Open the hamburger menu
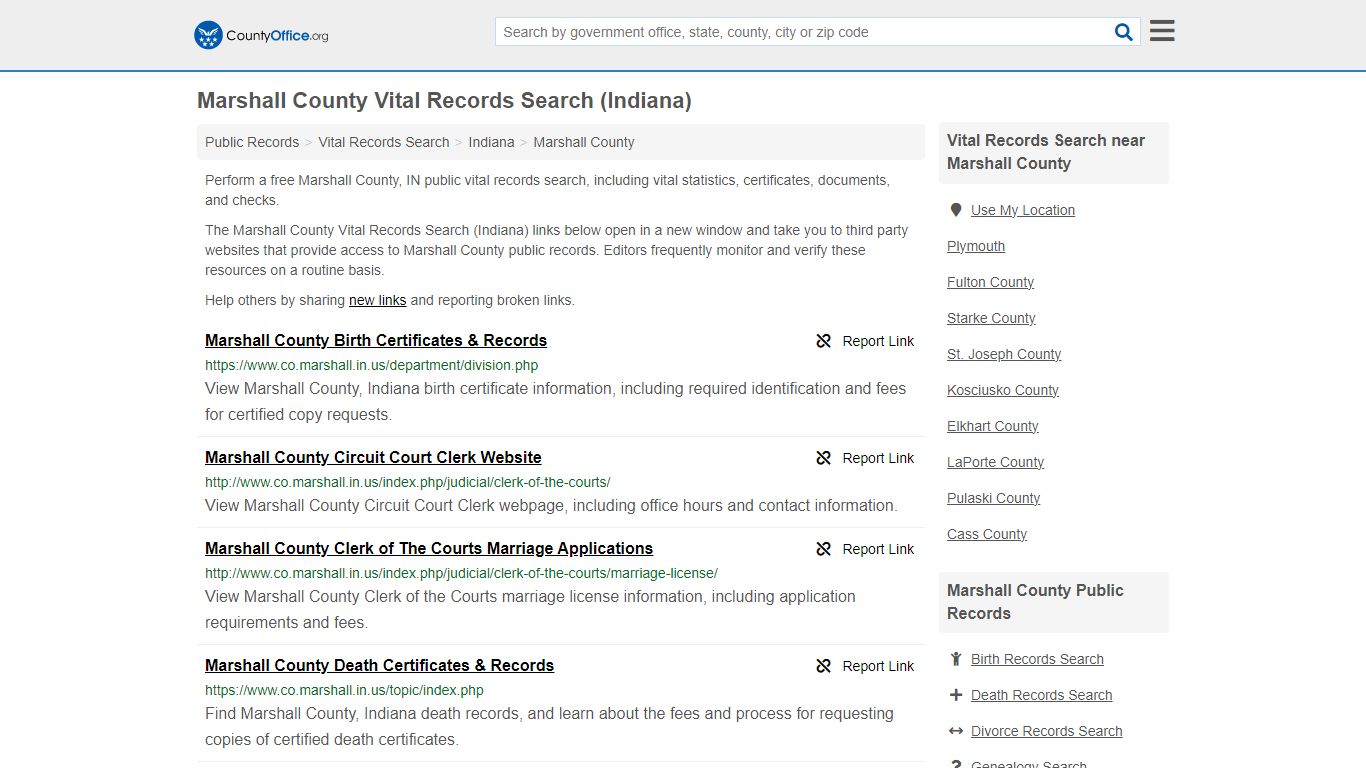This screenshot has height=768, width=1366. coord(1162,31)
